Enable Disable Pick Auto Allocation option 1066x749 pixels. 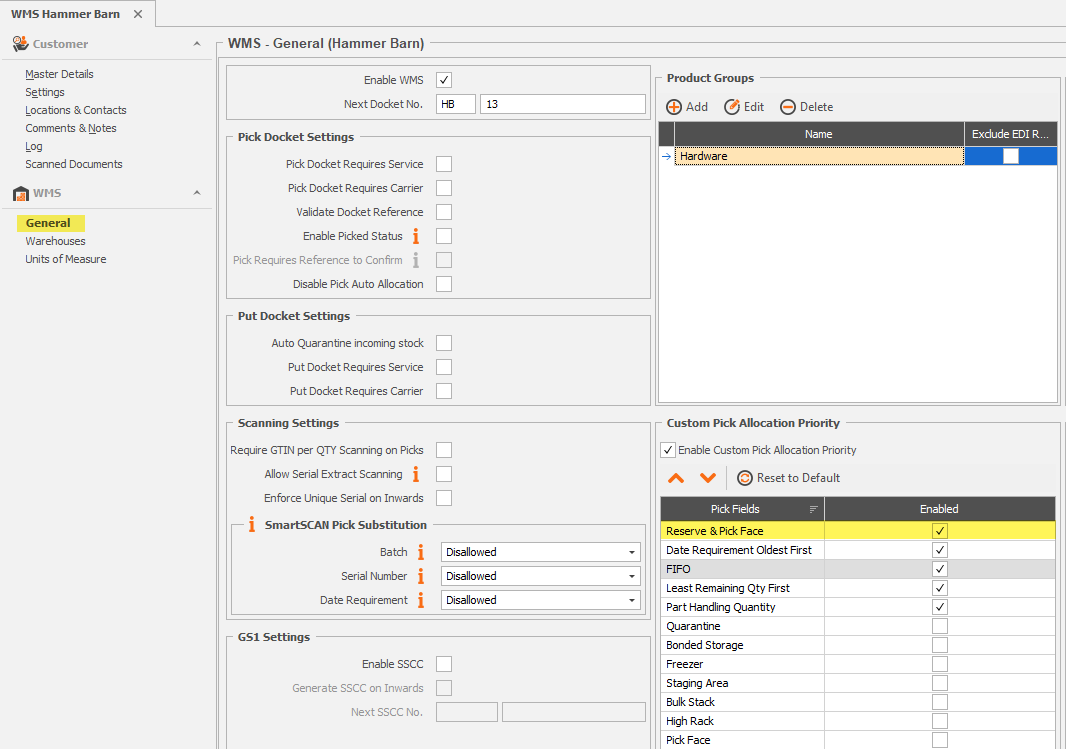[x=444, y=284]
